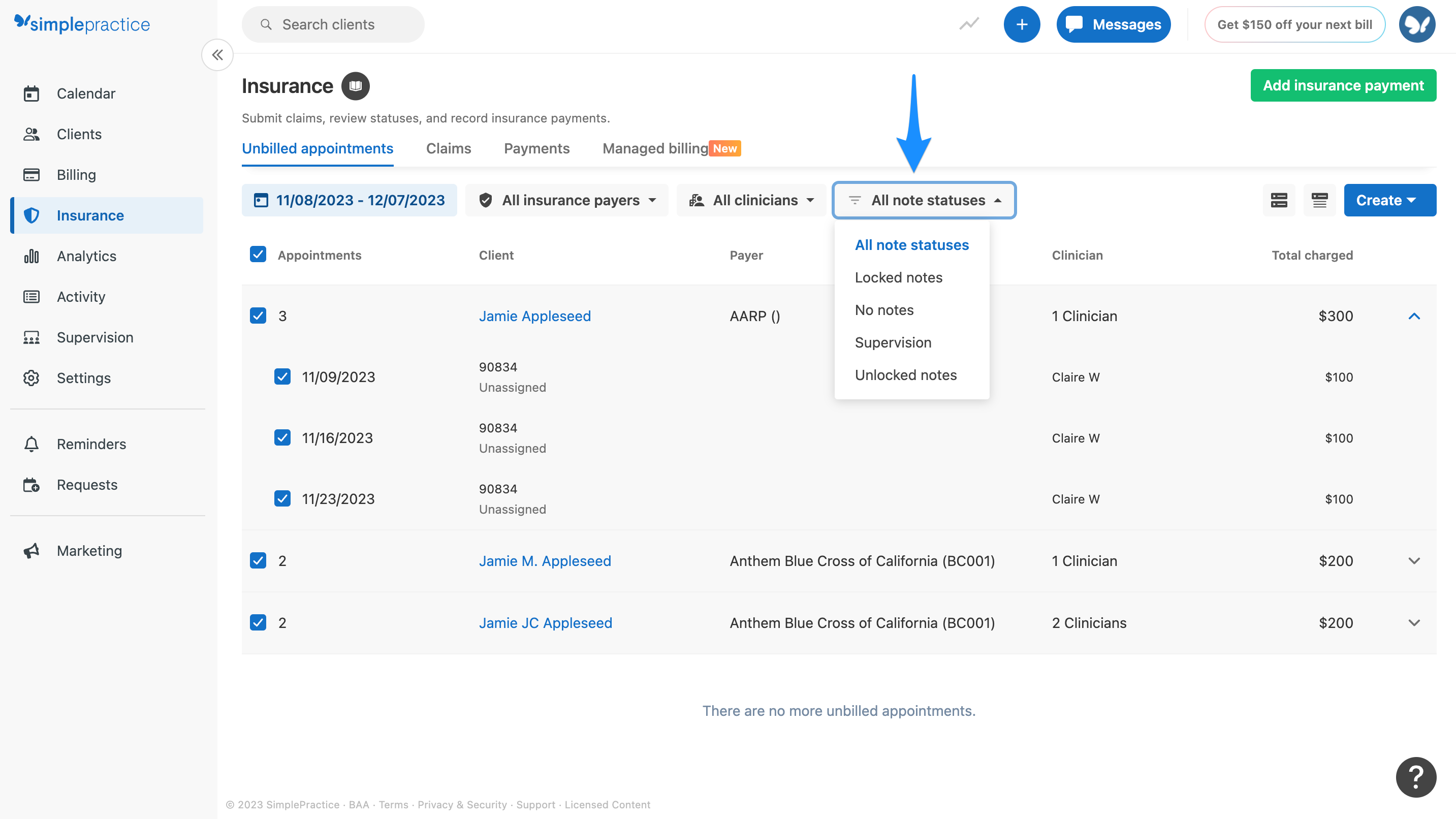Uncheck the Jamie Appleseed group checkbox

click(258, 316)
